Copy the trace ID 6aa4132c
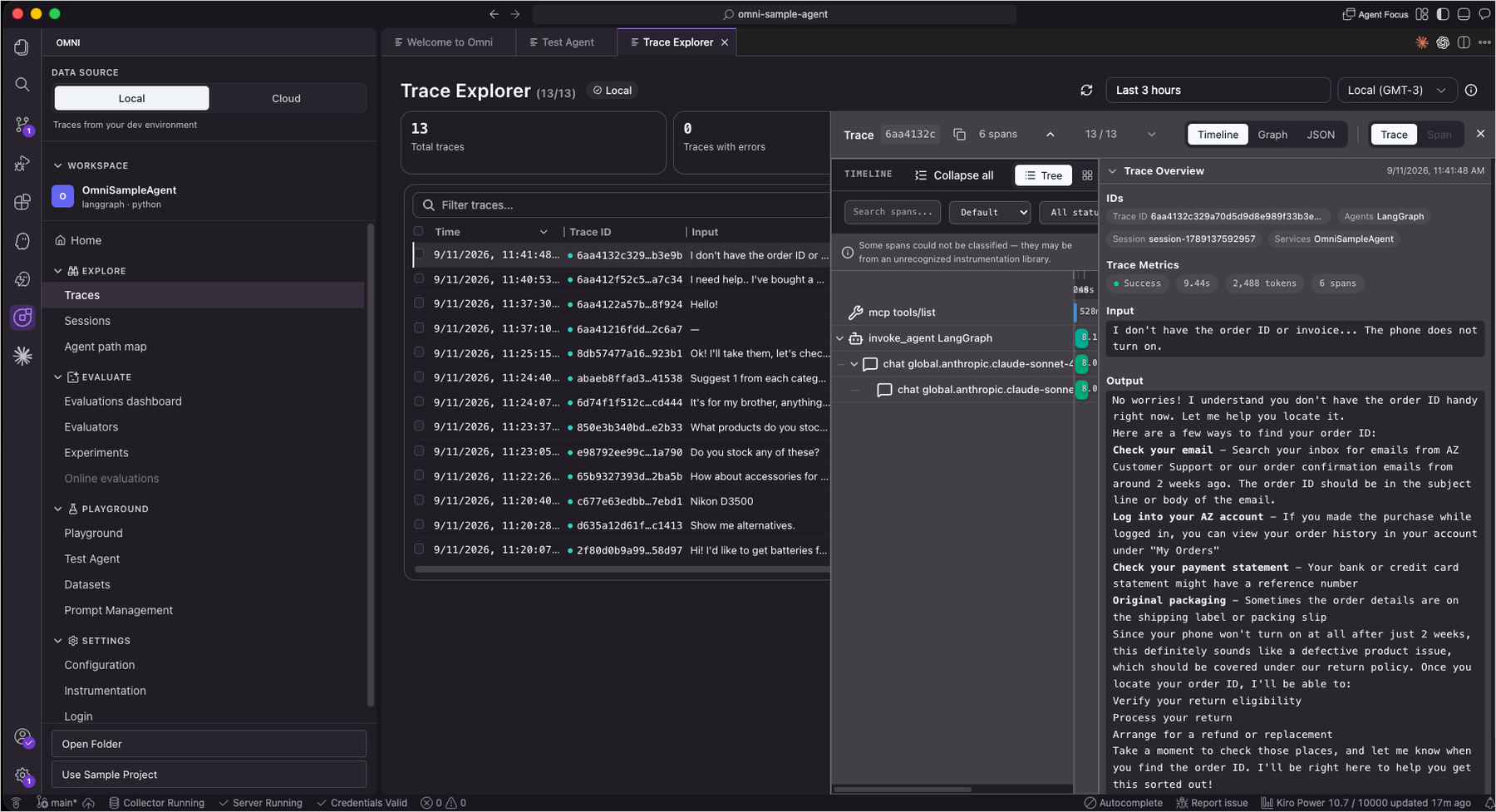 point(959,134)
